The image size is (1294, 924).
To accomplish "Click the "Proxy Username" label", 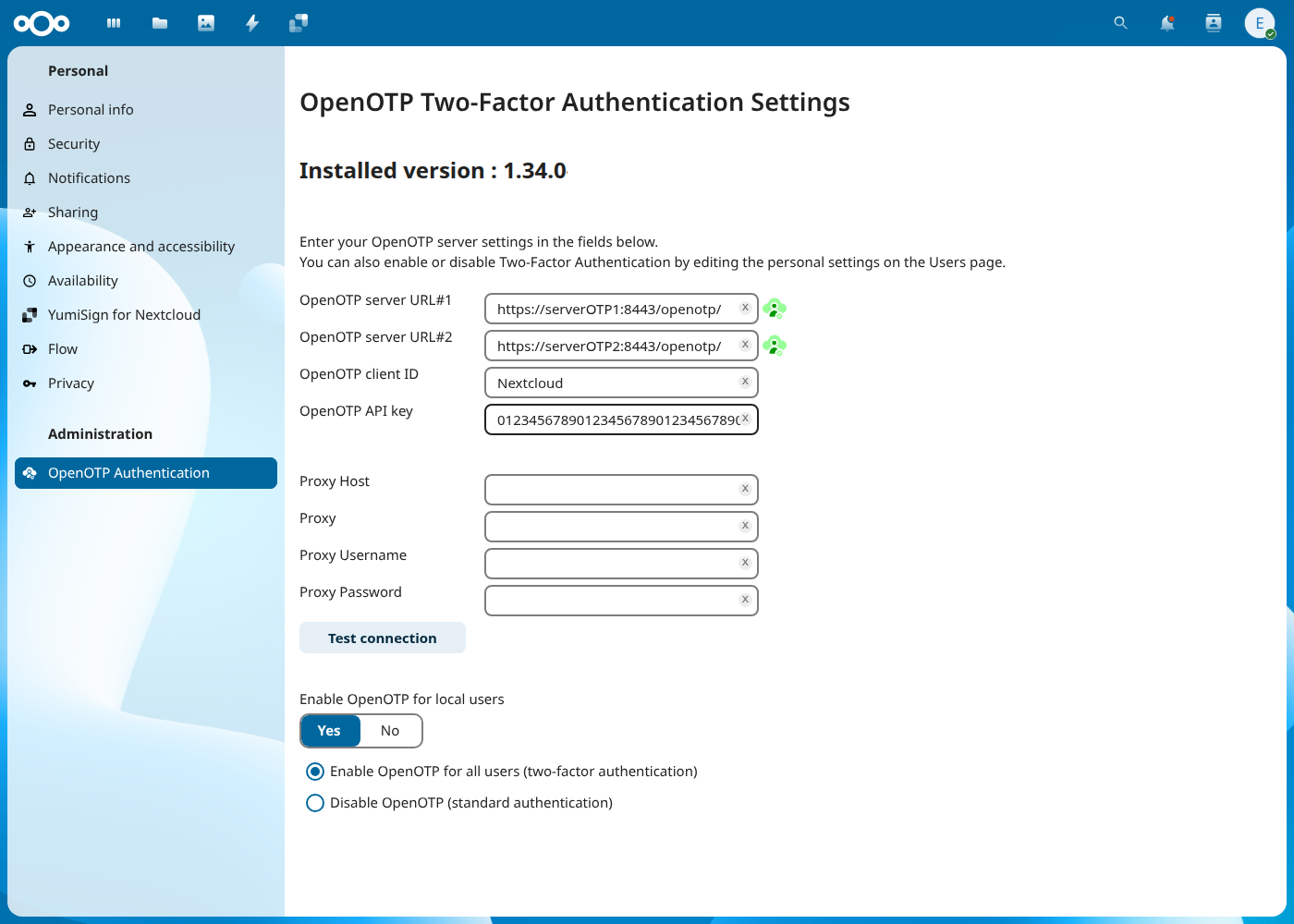I will [x=353, y=555].
